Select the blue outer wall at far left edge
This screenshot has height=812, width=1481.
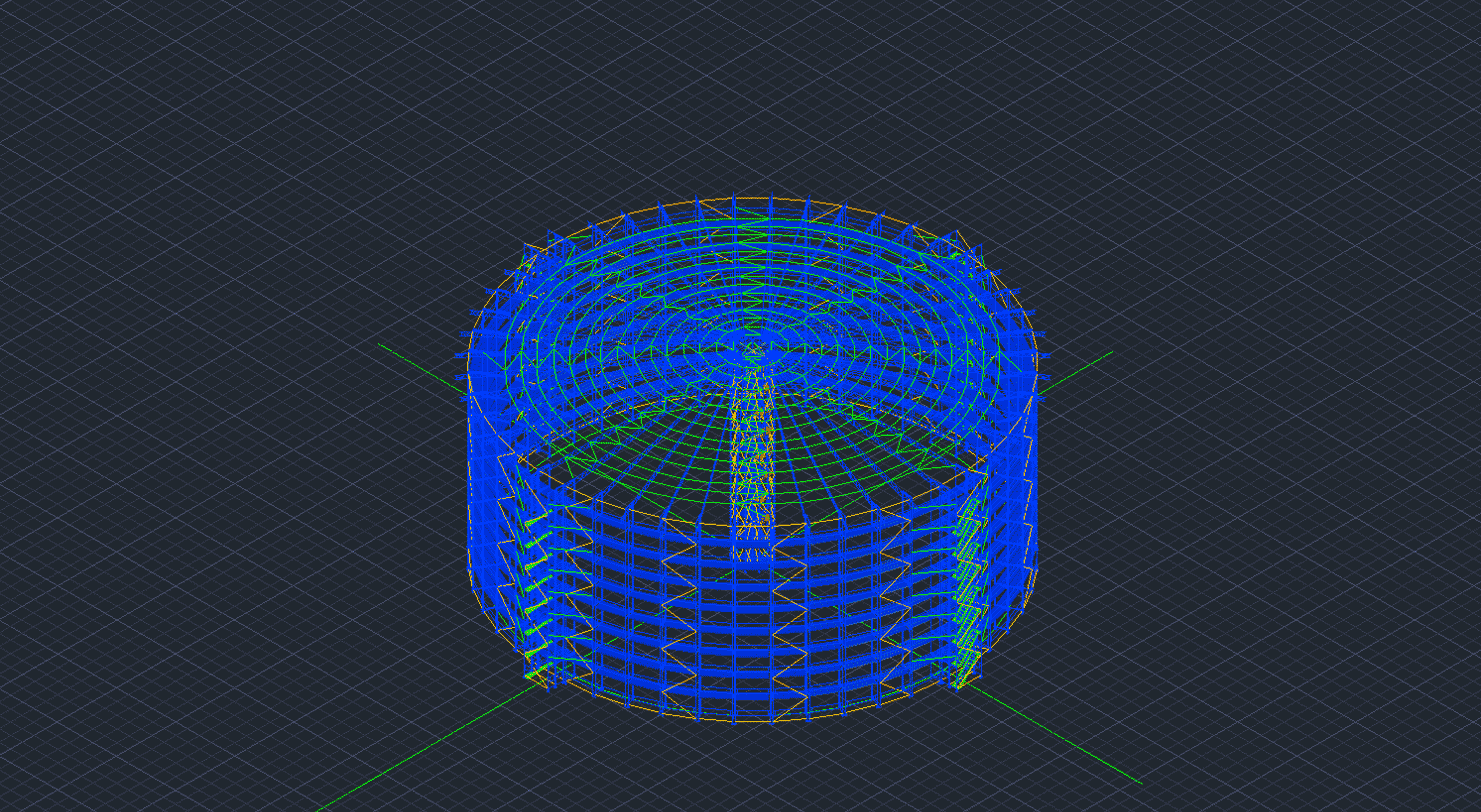474,480
